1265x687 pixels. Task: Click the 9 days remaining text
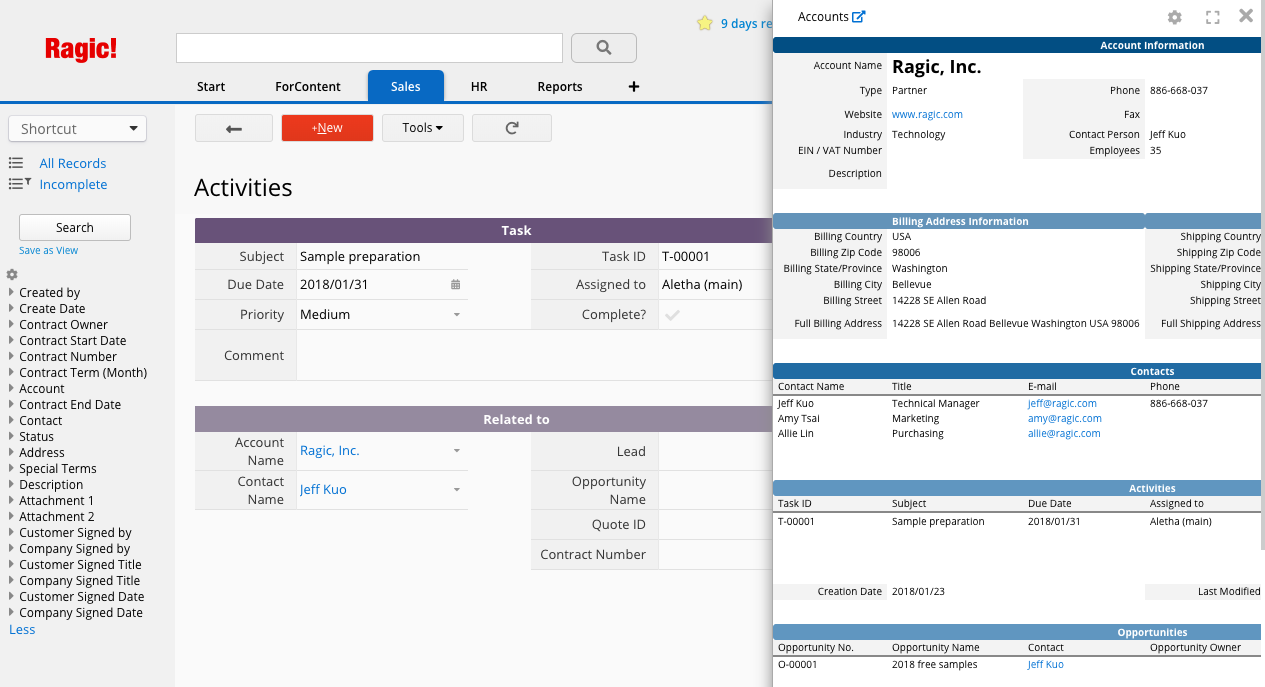click(x=746, y=24)
